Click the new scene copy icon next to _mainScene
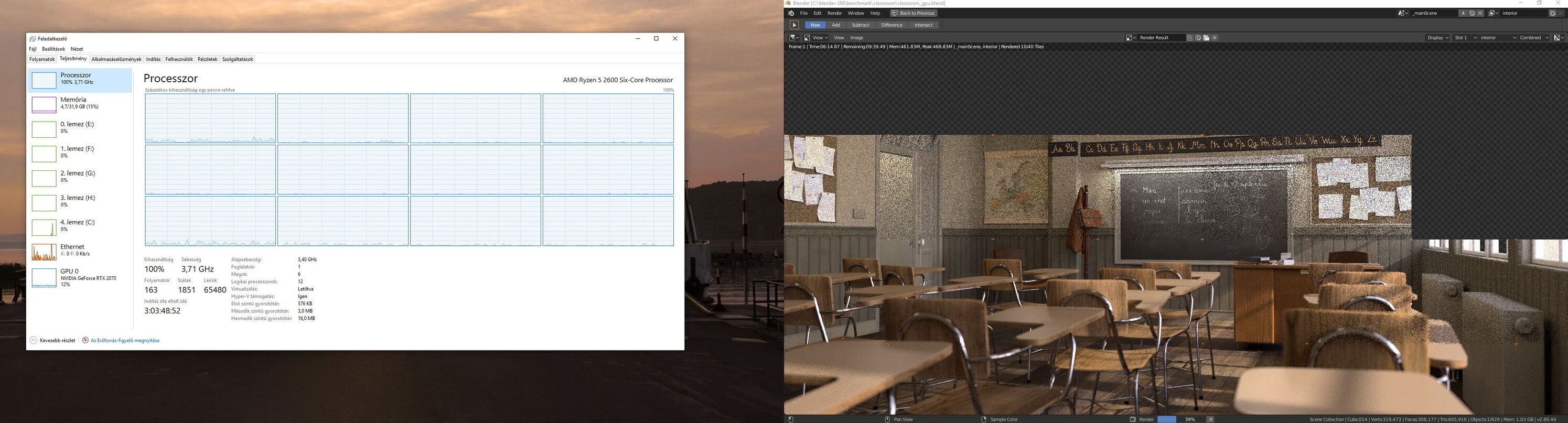Screen dimensions: 1568x423 [1472, 13]
